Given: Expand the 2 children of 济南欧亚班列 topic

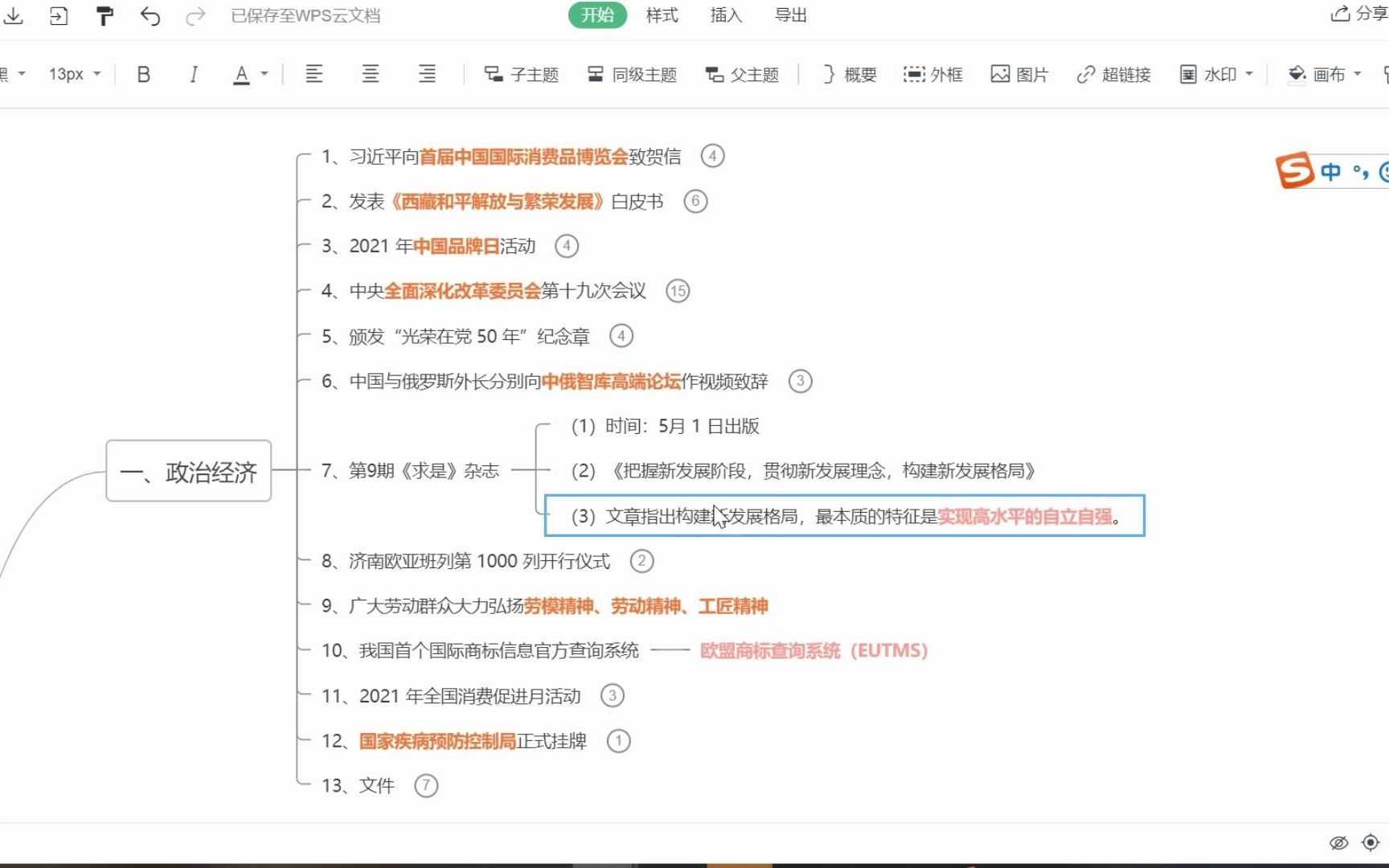Looking at the screenshot, I should point(641,561).
